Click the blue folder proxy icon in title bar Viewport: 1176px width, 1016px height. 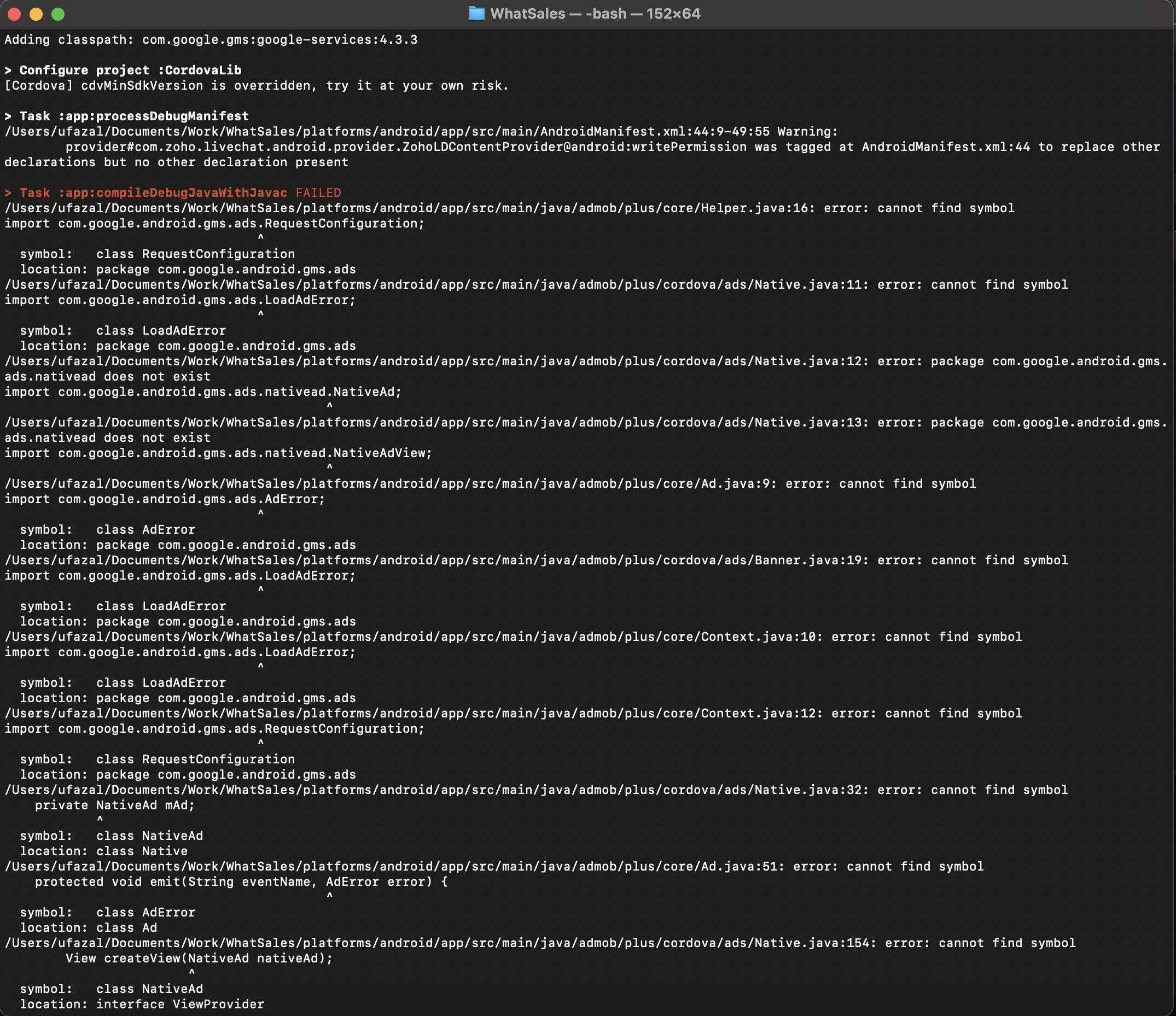coord(476,13)
